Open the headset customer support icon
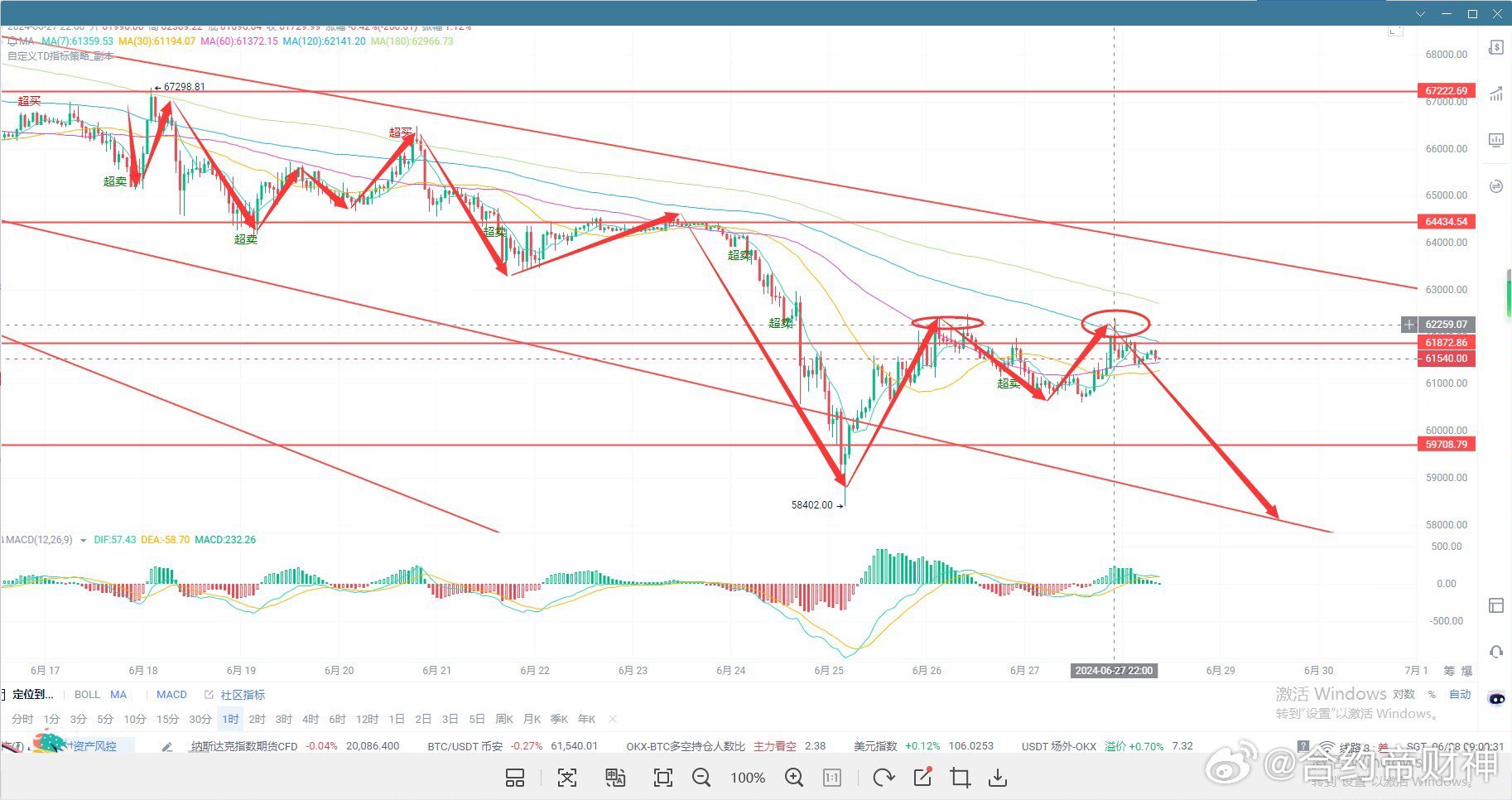1512x800 pixels. (x=1495, y=652)
